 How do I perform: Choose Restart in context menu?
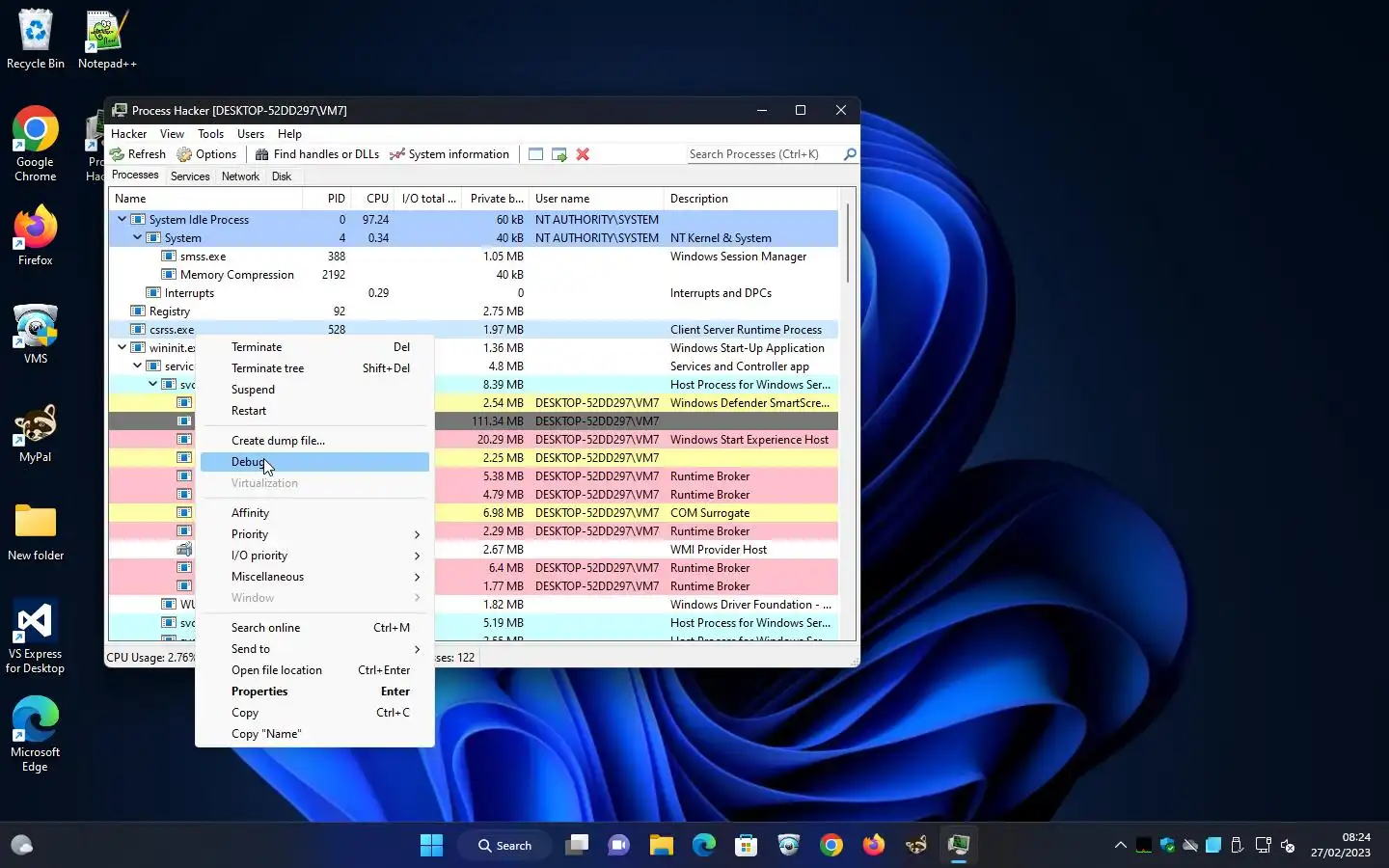tap(314, 411)
